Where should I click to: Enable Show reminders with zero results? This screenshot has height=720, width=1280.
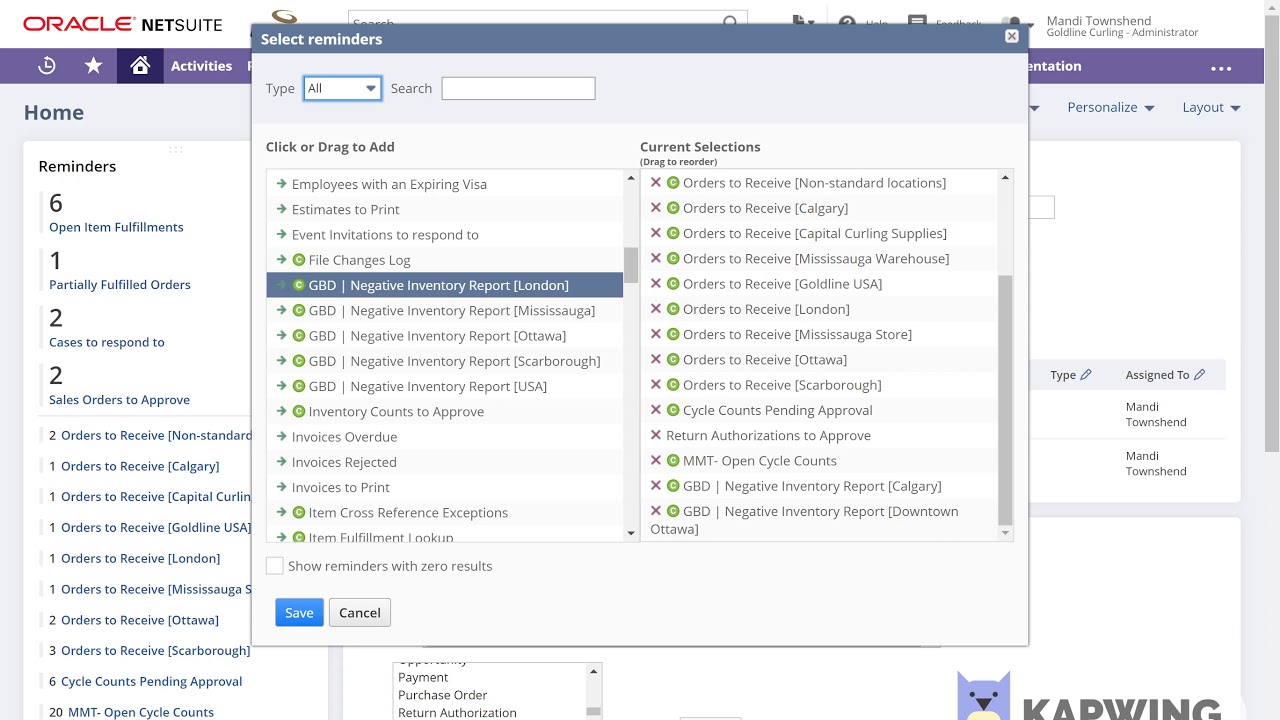pos(274,566)
